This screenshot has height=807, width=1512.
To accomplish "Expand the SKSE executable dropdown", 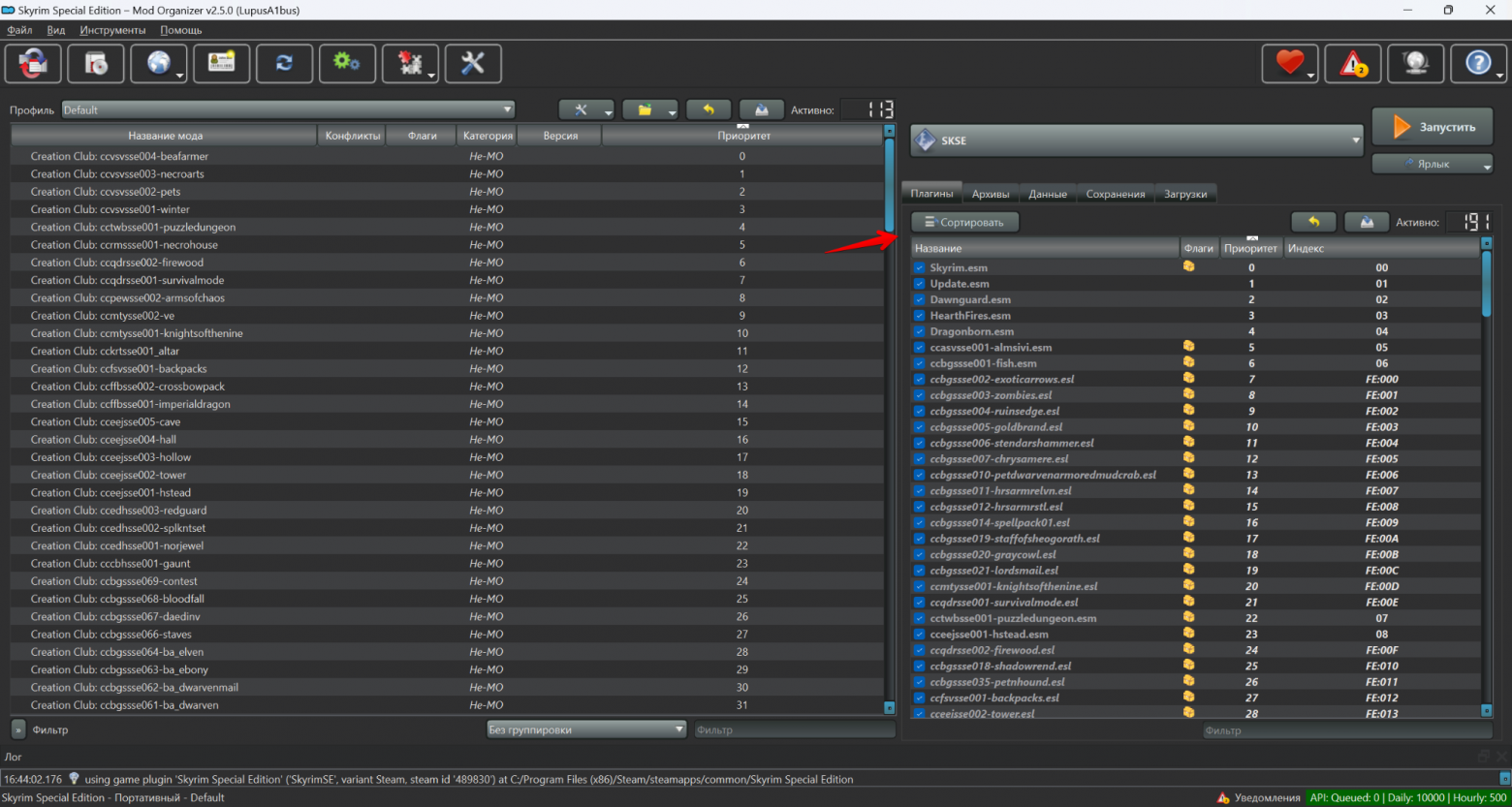I will [x=1137, y=140].
